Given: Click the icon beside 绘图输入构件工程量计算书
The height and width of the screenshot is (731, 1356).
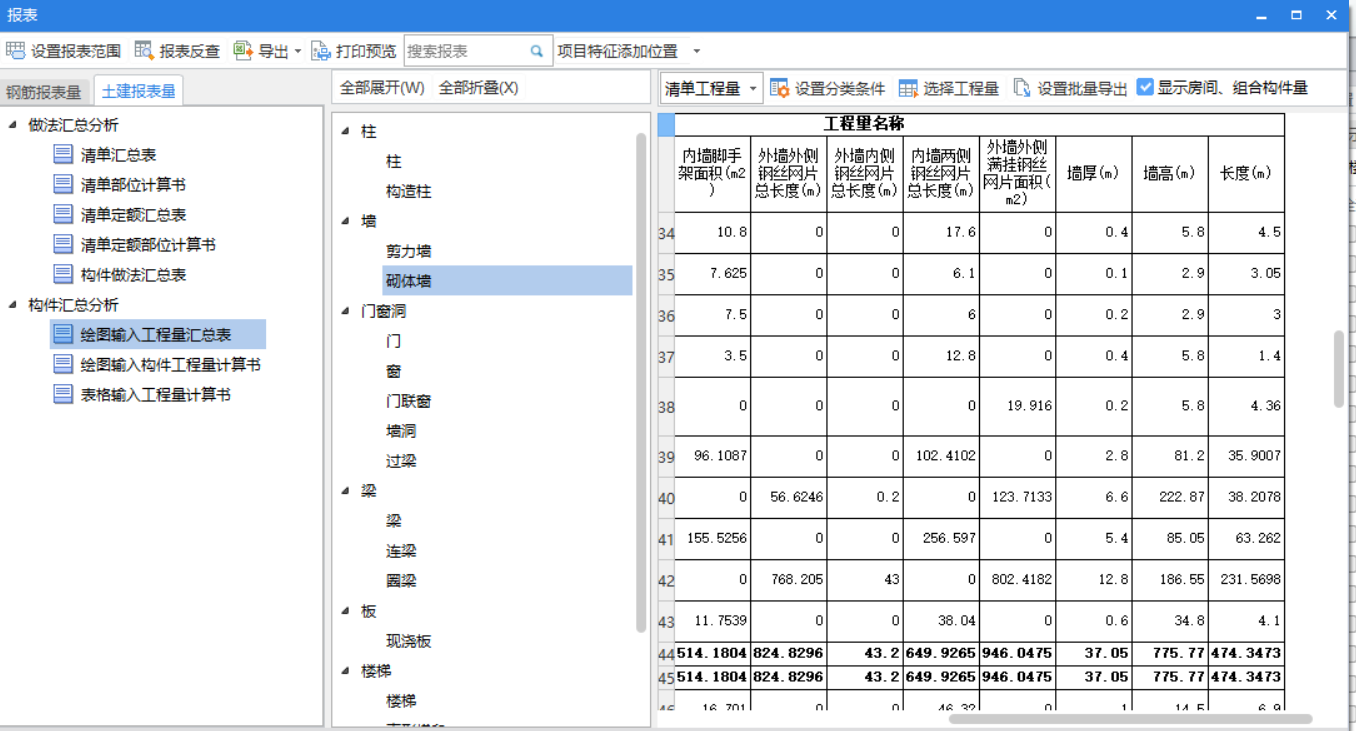Looking at the screenshot, I should pos(63,365).
